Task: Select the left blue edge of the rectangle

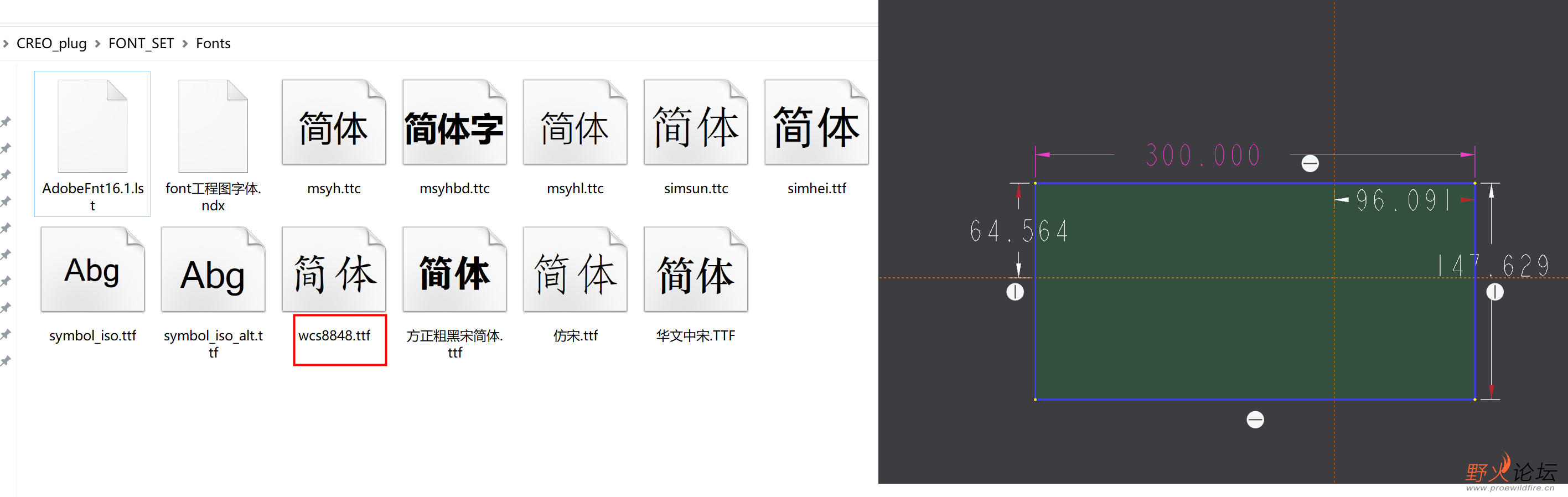Action: [x=1036, y=291]
